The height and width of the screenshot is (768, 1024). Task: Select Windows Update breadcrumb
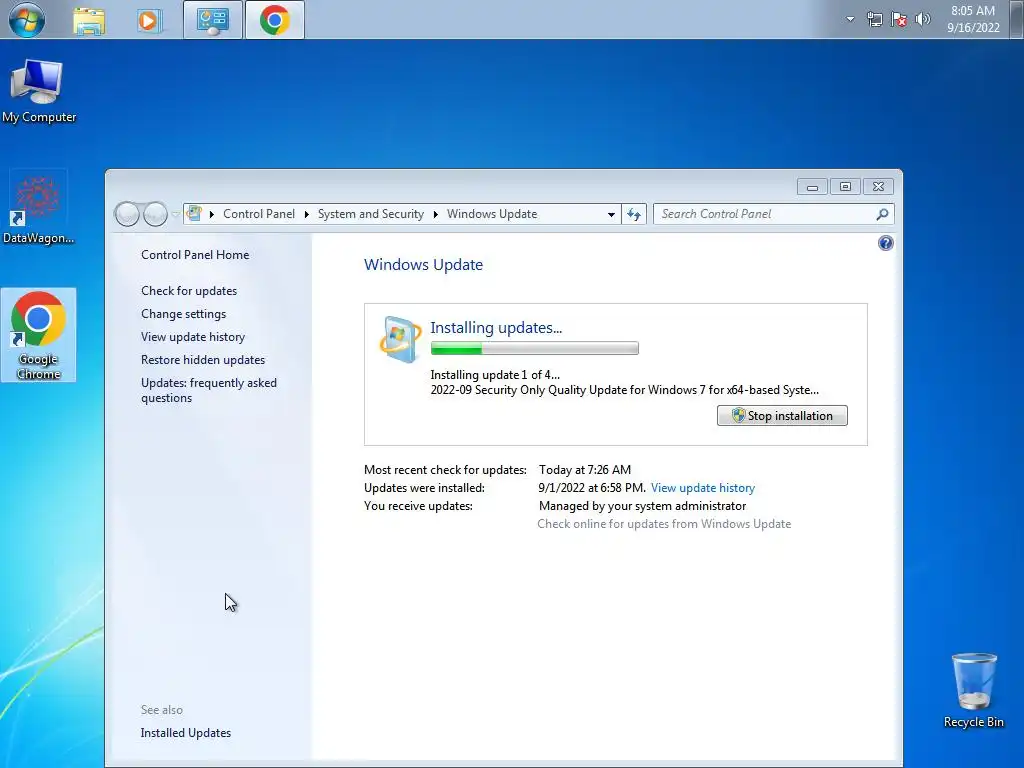492,214
